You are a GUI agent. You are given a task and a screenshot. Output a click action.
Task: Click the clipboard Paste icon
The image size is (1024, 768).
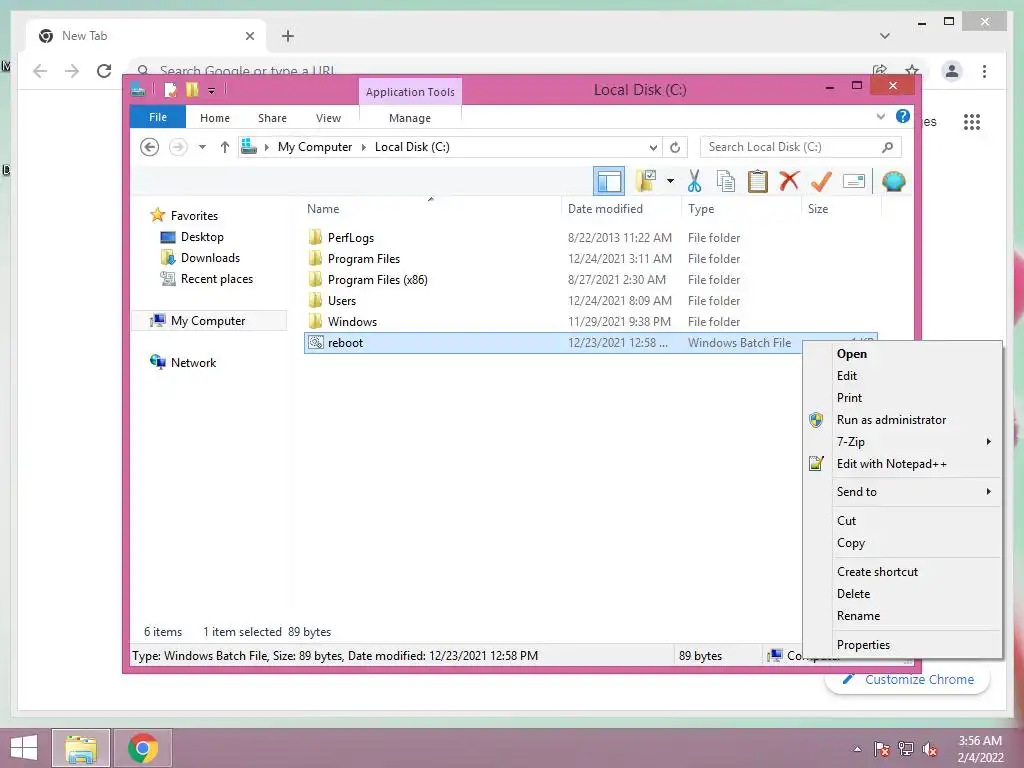[758, 182]
